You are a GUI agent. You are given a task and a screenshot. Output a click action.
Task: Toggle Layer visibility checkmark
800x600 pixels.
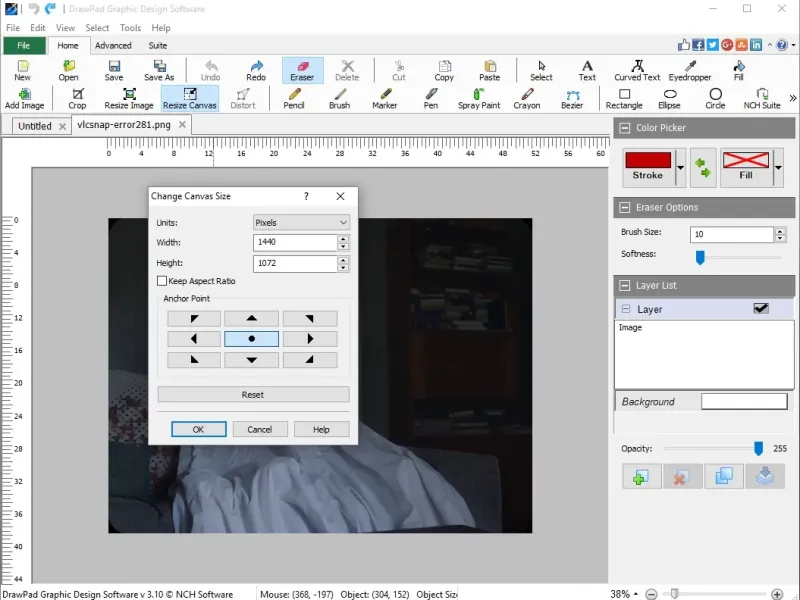coord(761,308)
